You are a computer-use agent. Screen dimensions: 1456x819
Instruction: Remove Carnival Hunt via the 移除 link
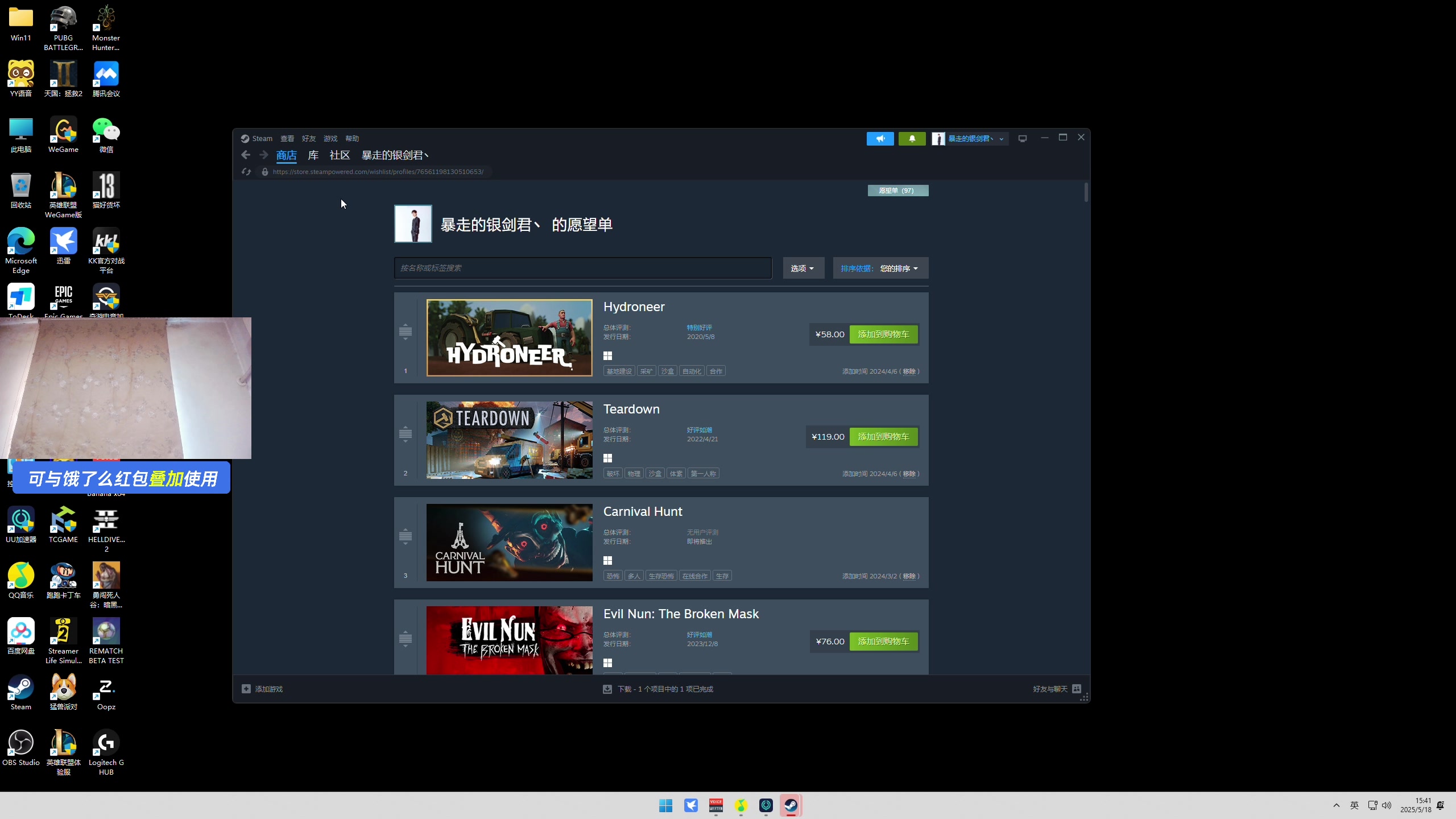tap(909, 576)
